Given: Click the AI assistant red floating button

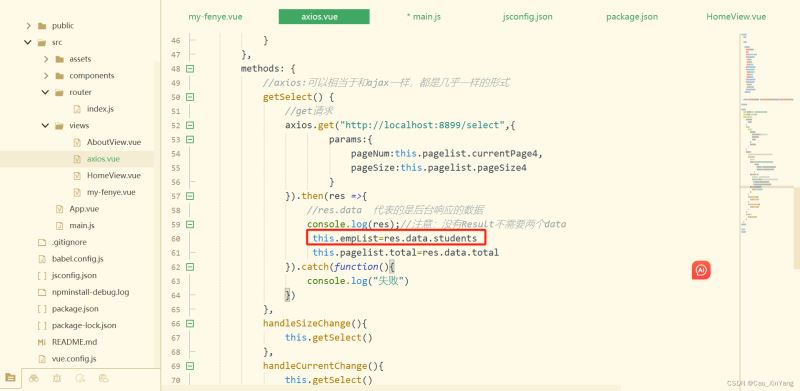Looking at the screenshot, I should point(701,270).
